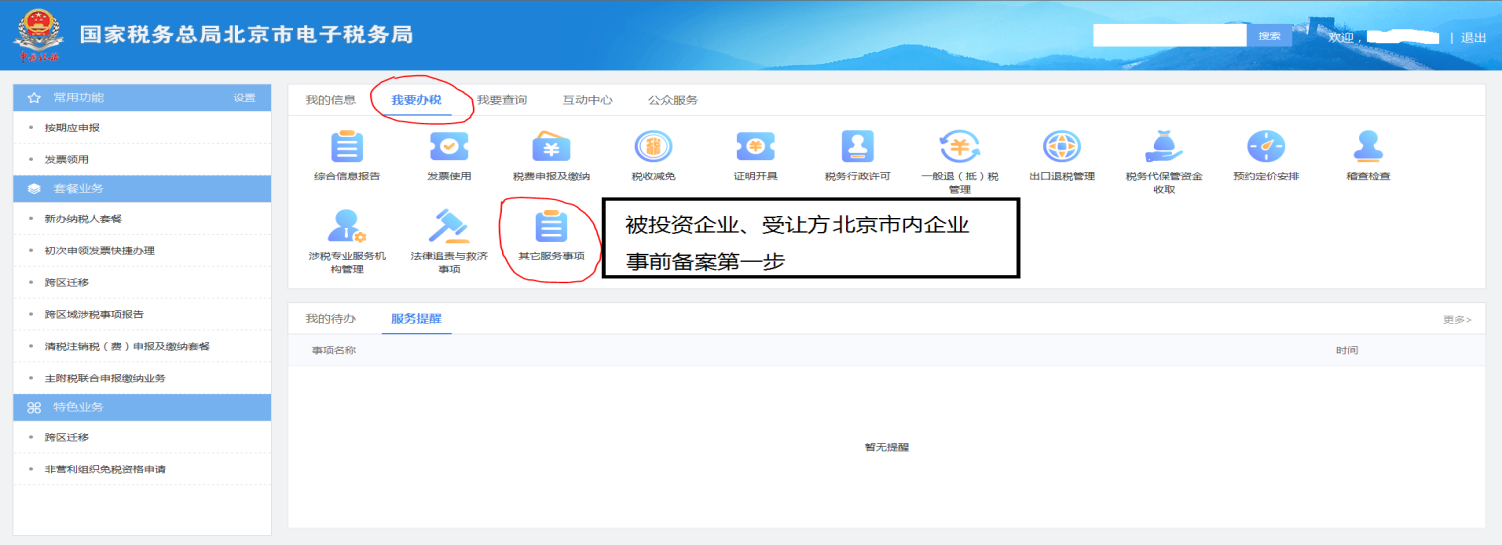1502x545 pixels.
Task: Click the 特色业务 section header
Action: (x=142, y=408)
